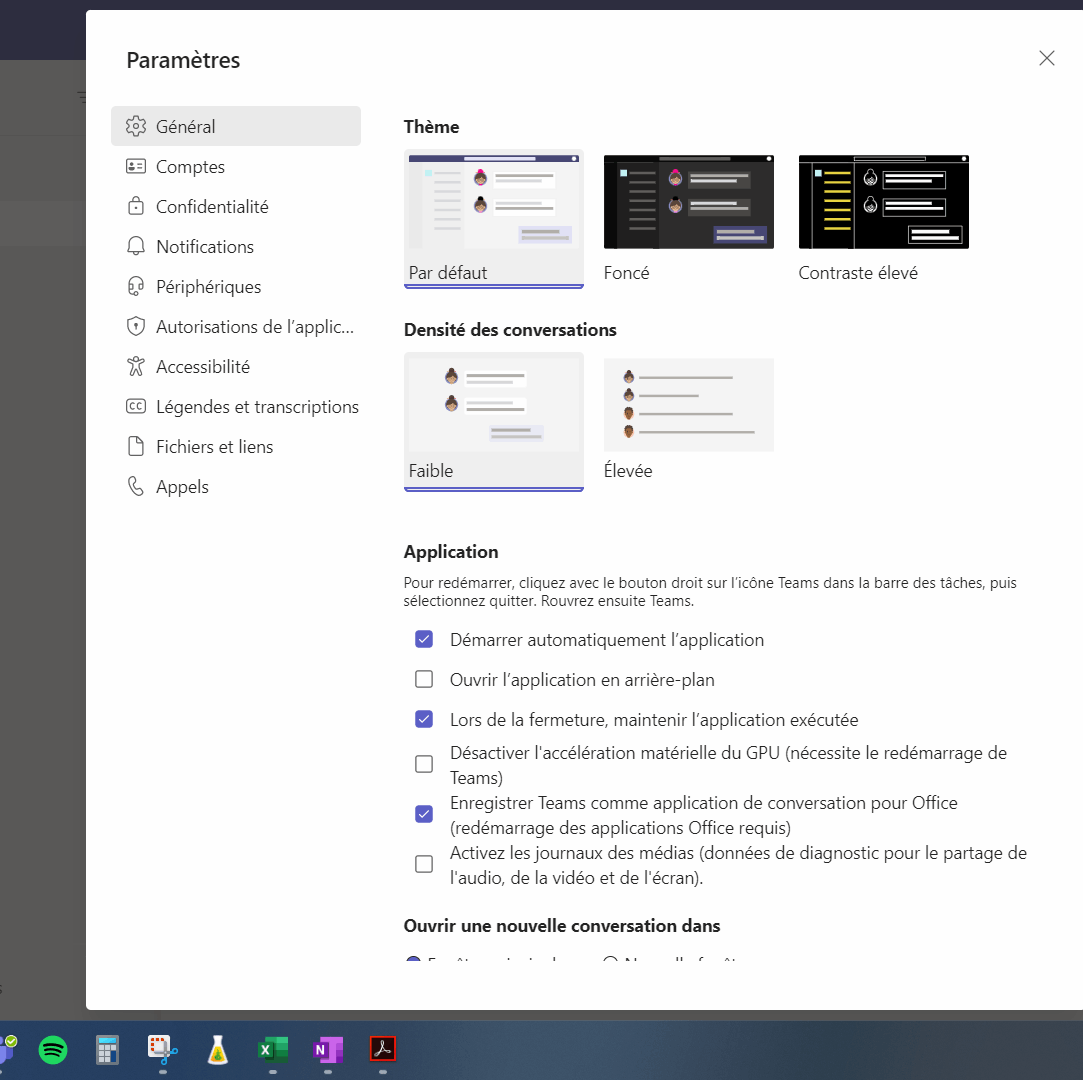Open the flask app in the taskbar

218,1050
